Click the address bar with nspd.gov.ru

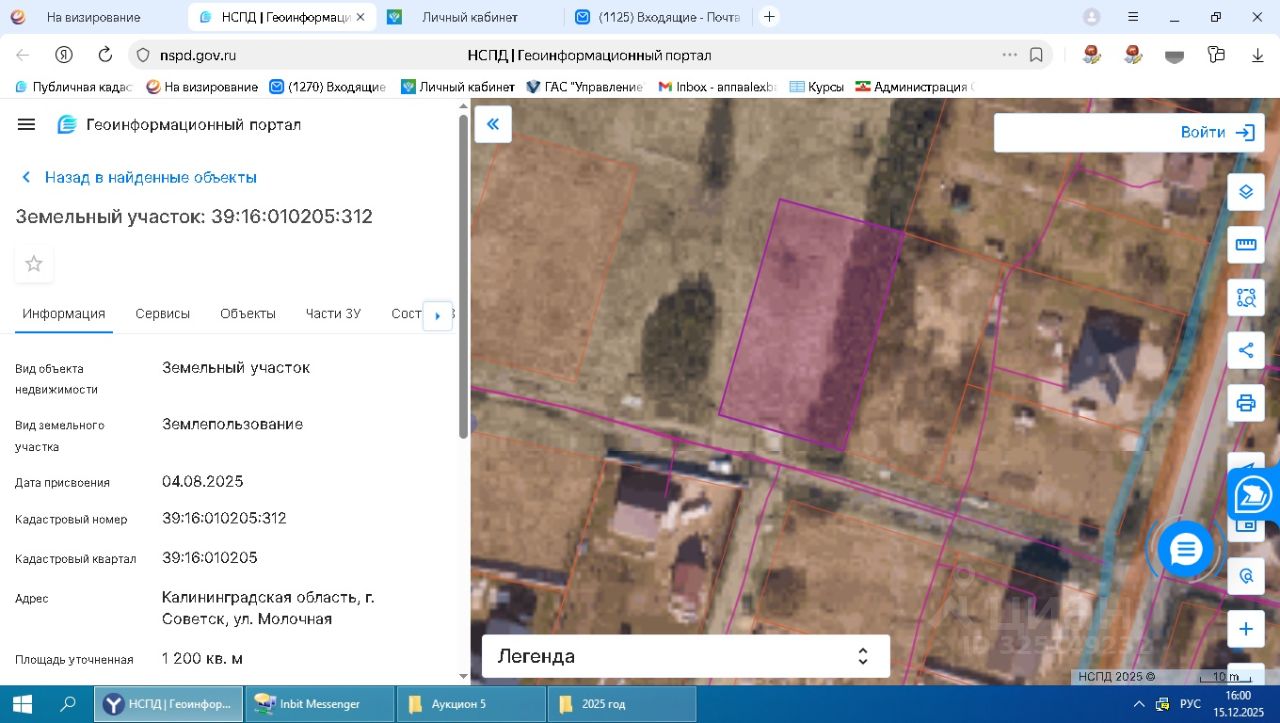click(590, 55)
